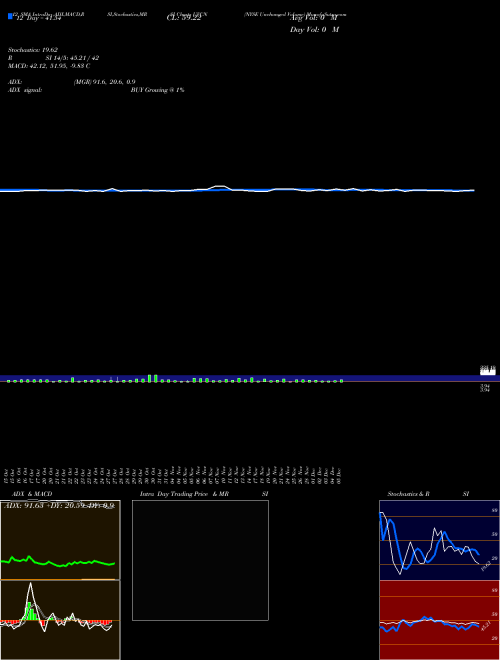Click the '(MGR) 91.6, 20.6, 0.9' ADX values
The height and width of the screenshot is (660, 500).
[x=104, y=82]
